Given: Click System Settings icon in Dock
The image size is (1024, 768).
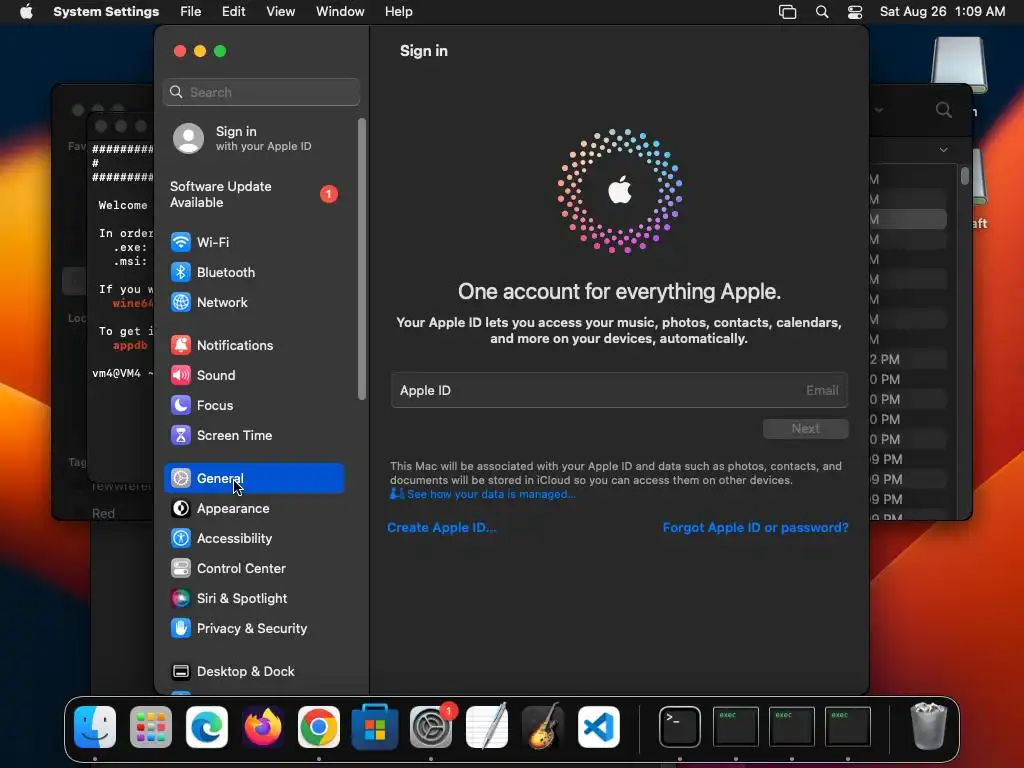Looking at the screenshot, I should pos(431,727).
